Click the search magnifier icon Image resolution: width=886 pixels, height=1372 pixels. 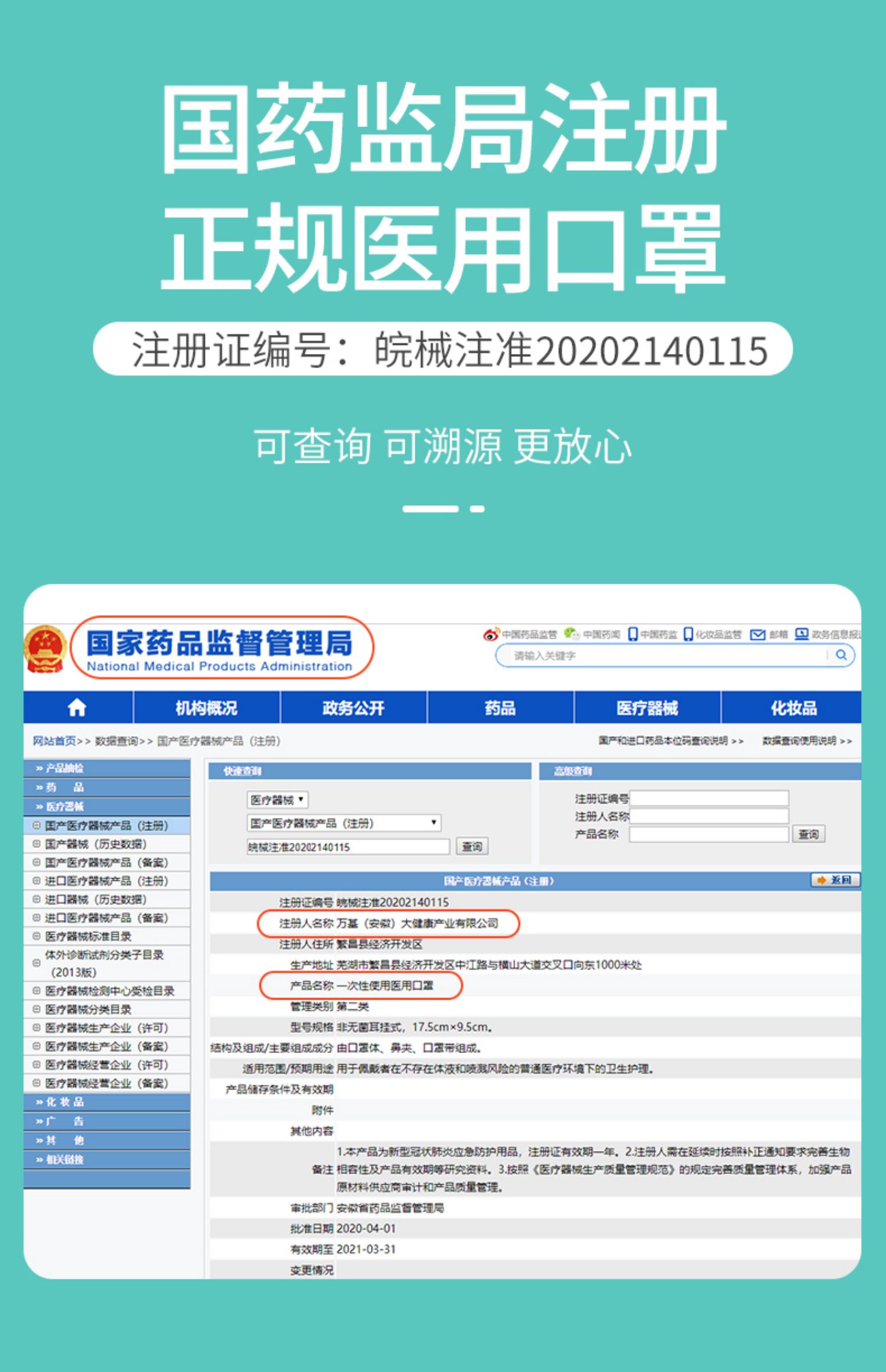(x=841, y=655)
